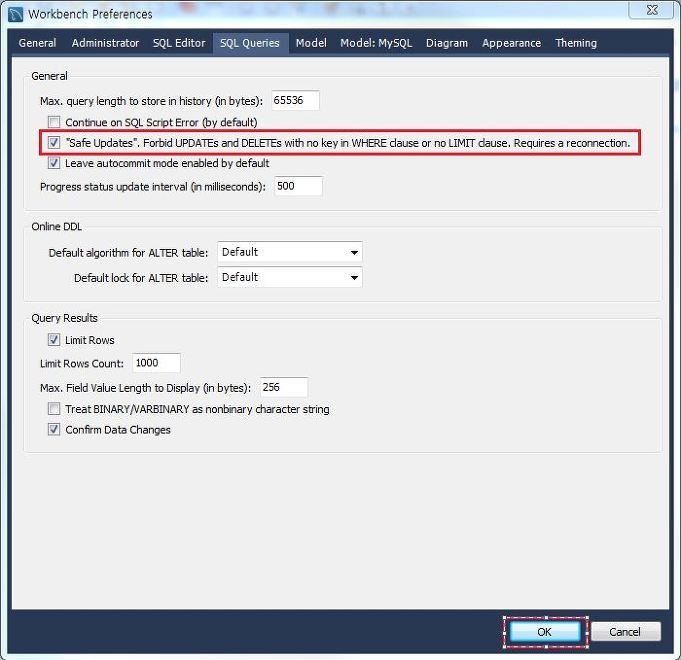Switch to the General tab

coord(37,43)
